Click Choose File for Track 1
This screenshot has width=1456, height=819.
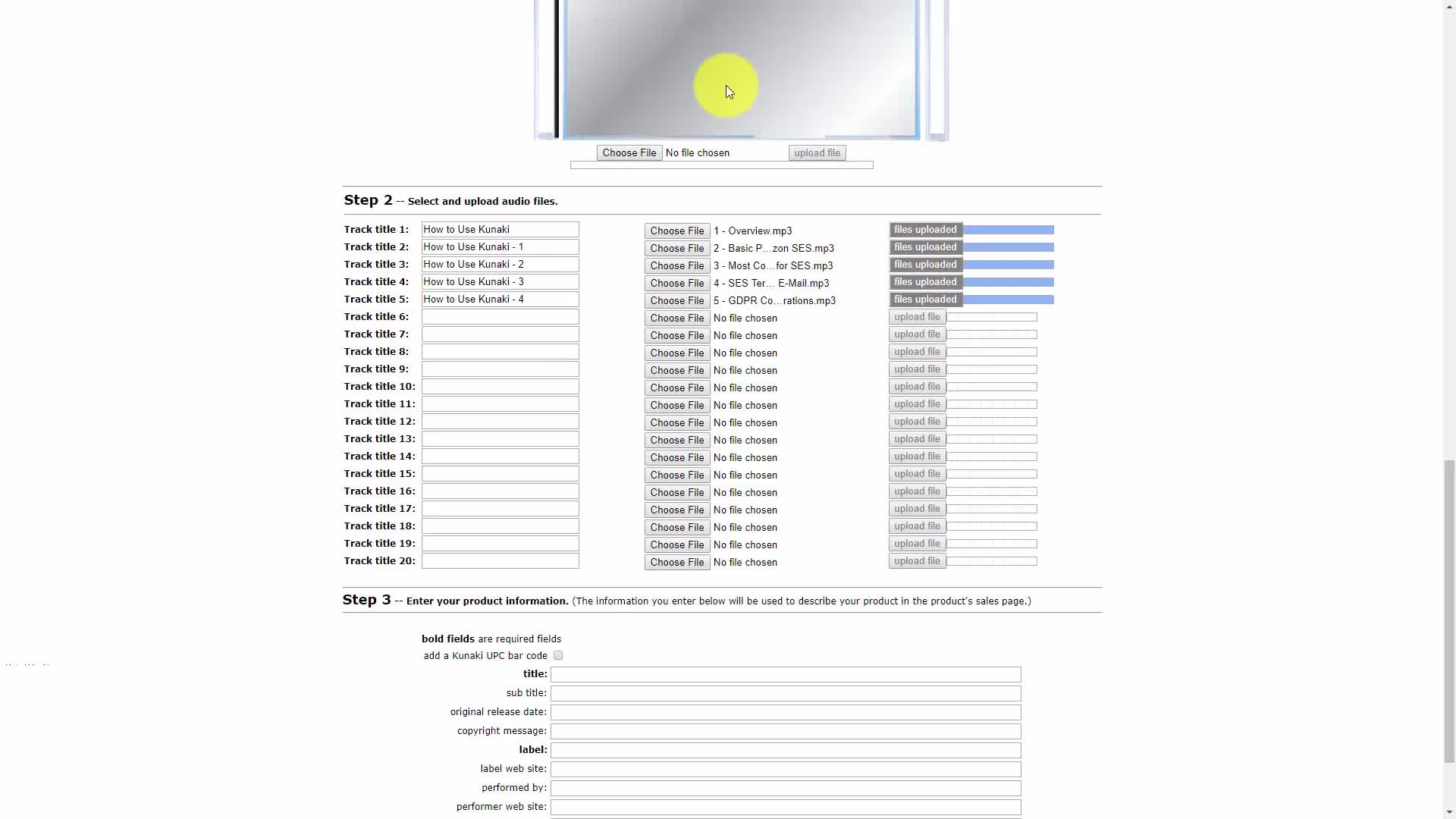tap(677, 231)
